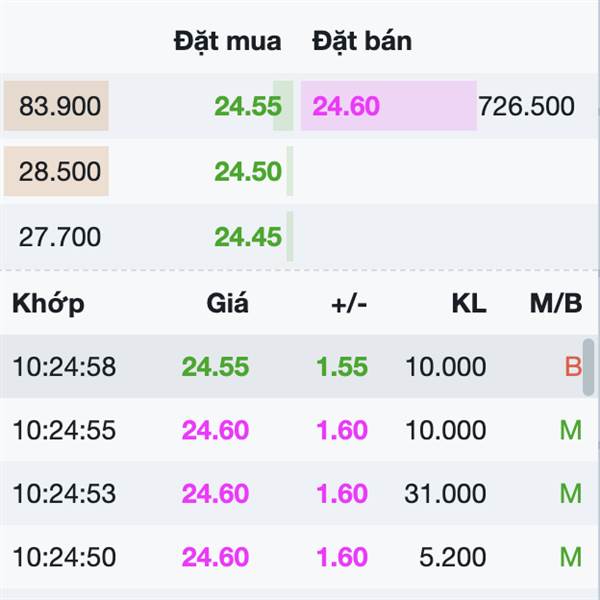The image size is (600, 600).
Task: Click the Đặt bán column header
Action: [x=362, y=41]
